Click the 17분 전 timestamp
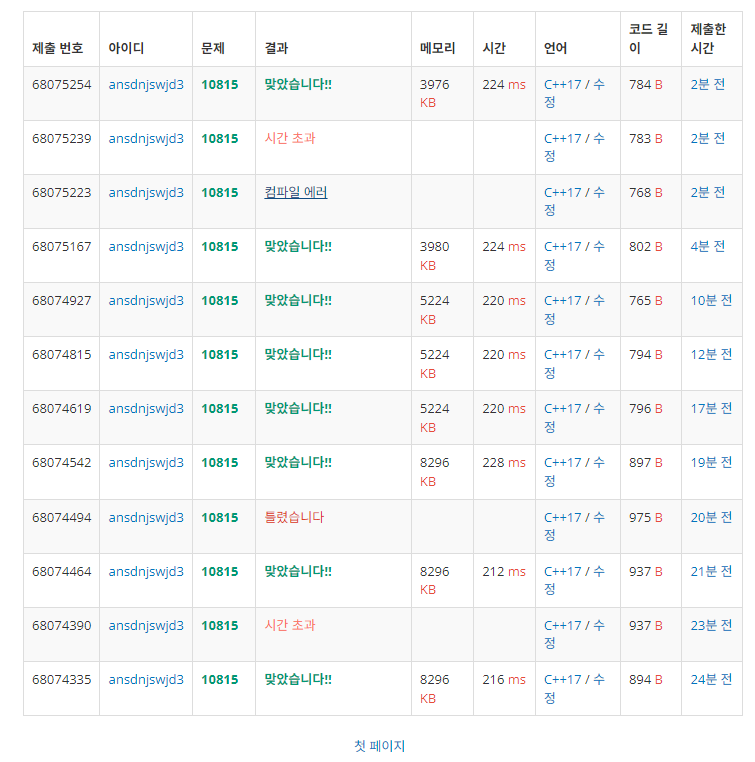 (711, 408)
